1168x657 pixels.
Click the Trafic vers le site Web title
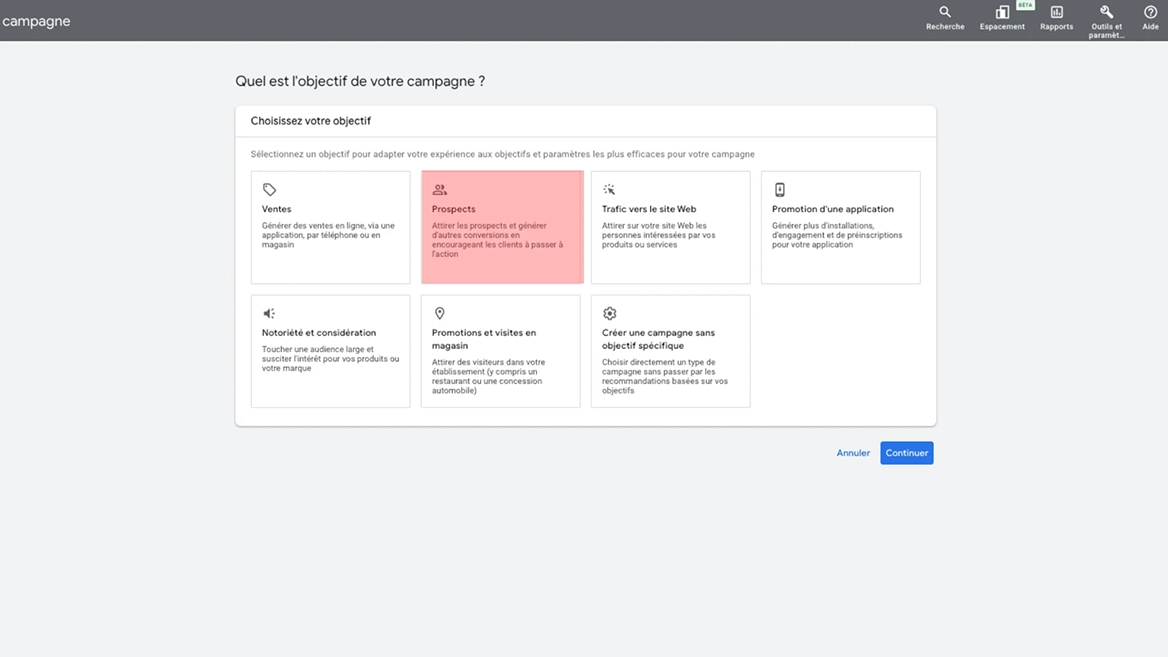point(649,209)
